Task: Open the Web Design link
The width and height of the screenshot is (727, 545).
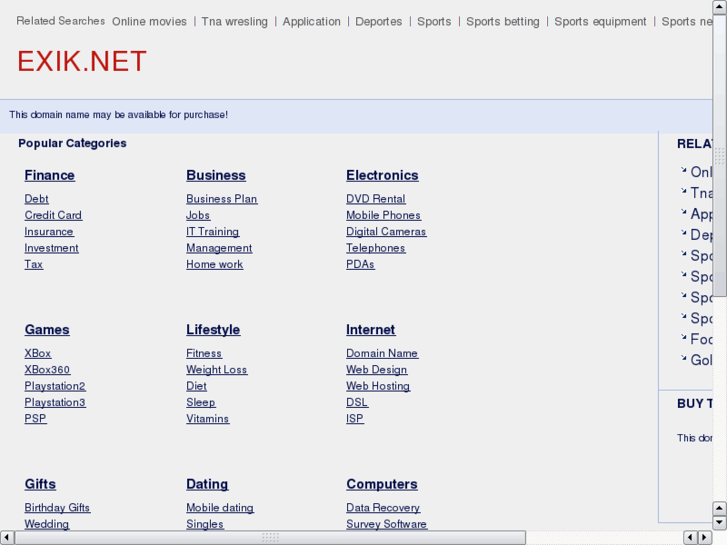Action: point(376,370)
